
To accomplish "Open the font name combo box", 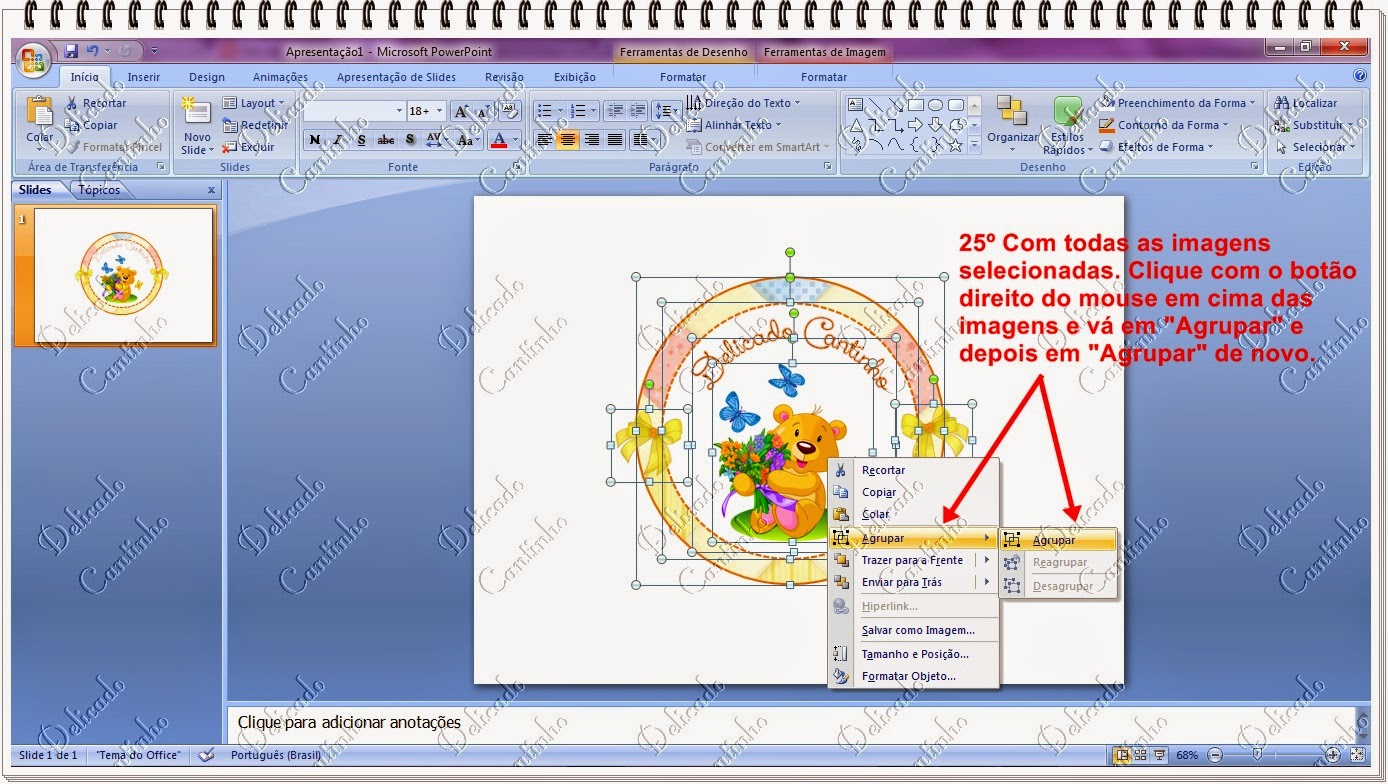I will 354,111.
